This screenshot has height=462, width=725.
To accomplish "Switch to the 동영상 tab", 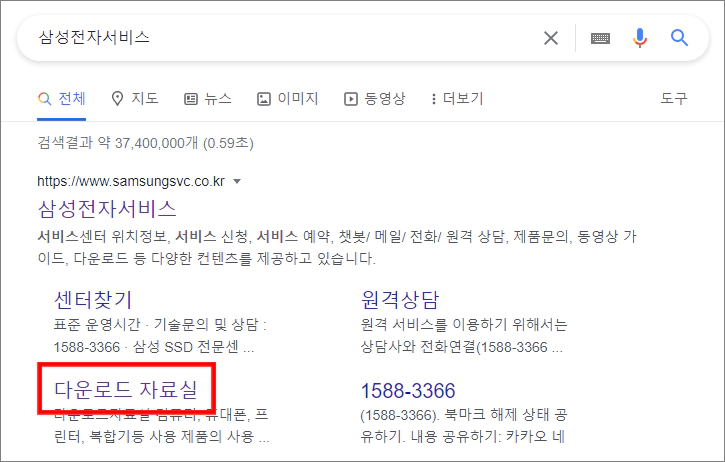I will [375, 99].
